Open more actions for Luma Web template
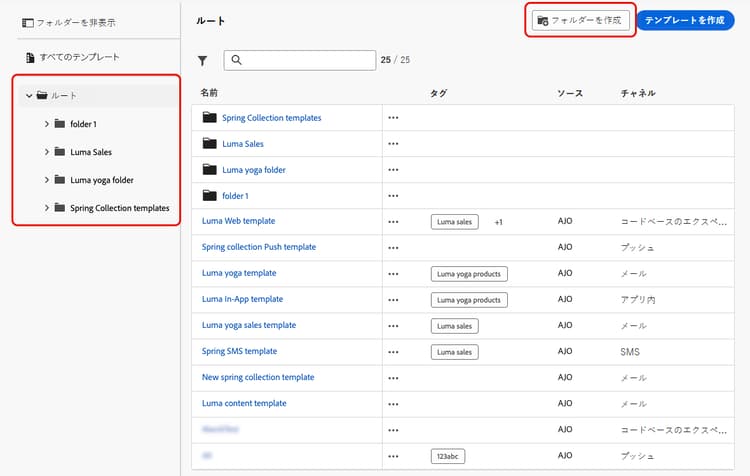 click(393, 222)
